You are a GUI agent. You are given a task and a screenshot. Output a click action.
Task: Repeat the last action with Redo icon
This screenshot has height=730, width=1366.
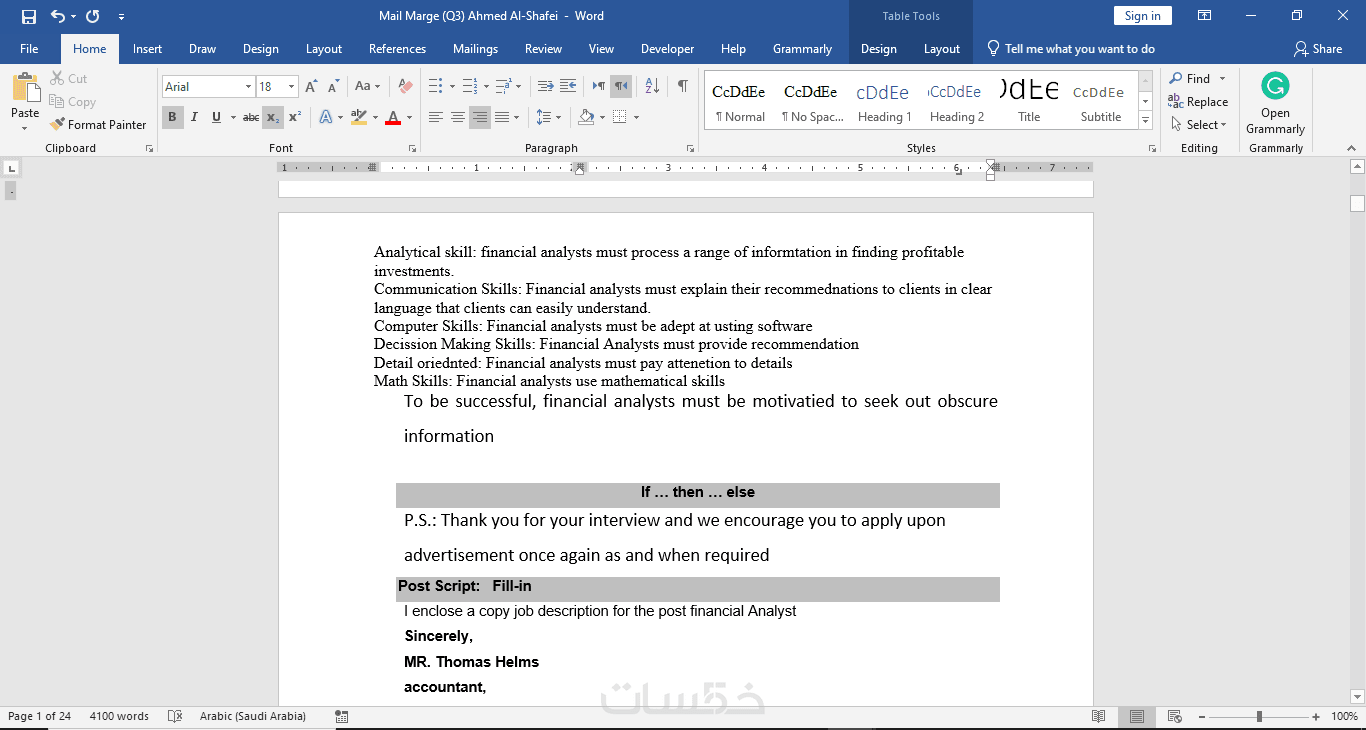coord(93,16)
